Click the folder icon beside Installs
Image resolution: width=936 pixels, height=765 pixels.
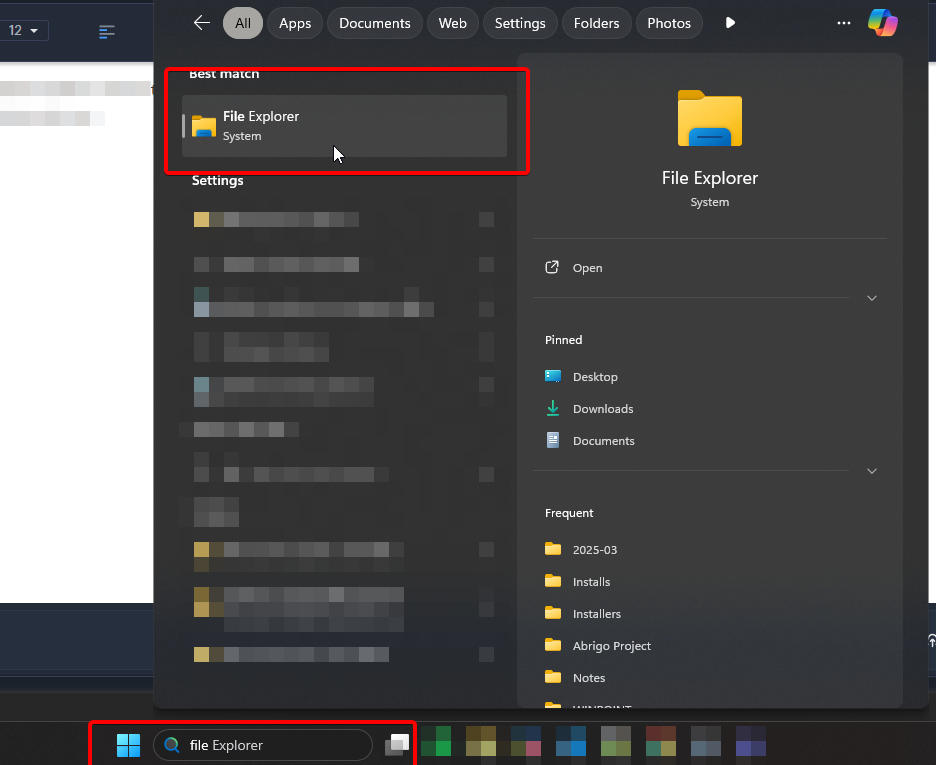click(x=553, y=581)
